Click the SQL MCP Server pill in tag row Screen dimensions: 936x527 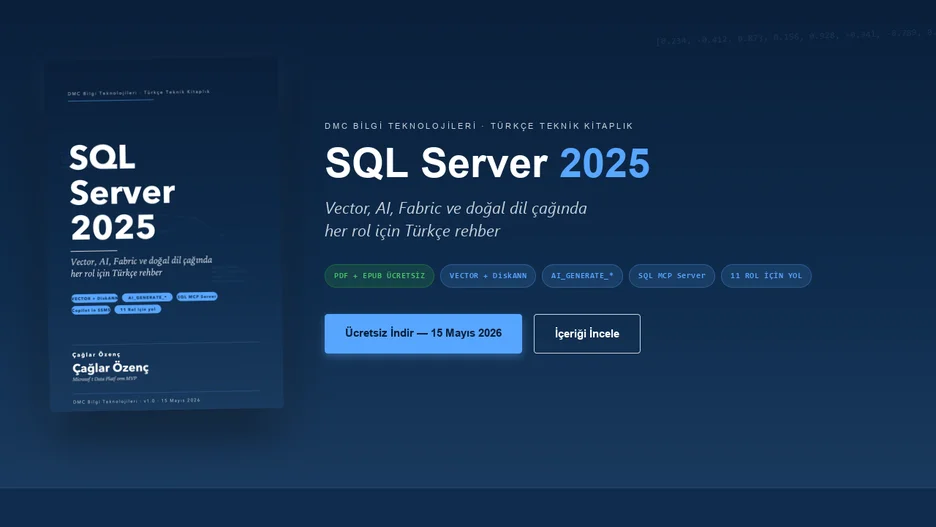point(672,276)
